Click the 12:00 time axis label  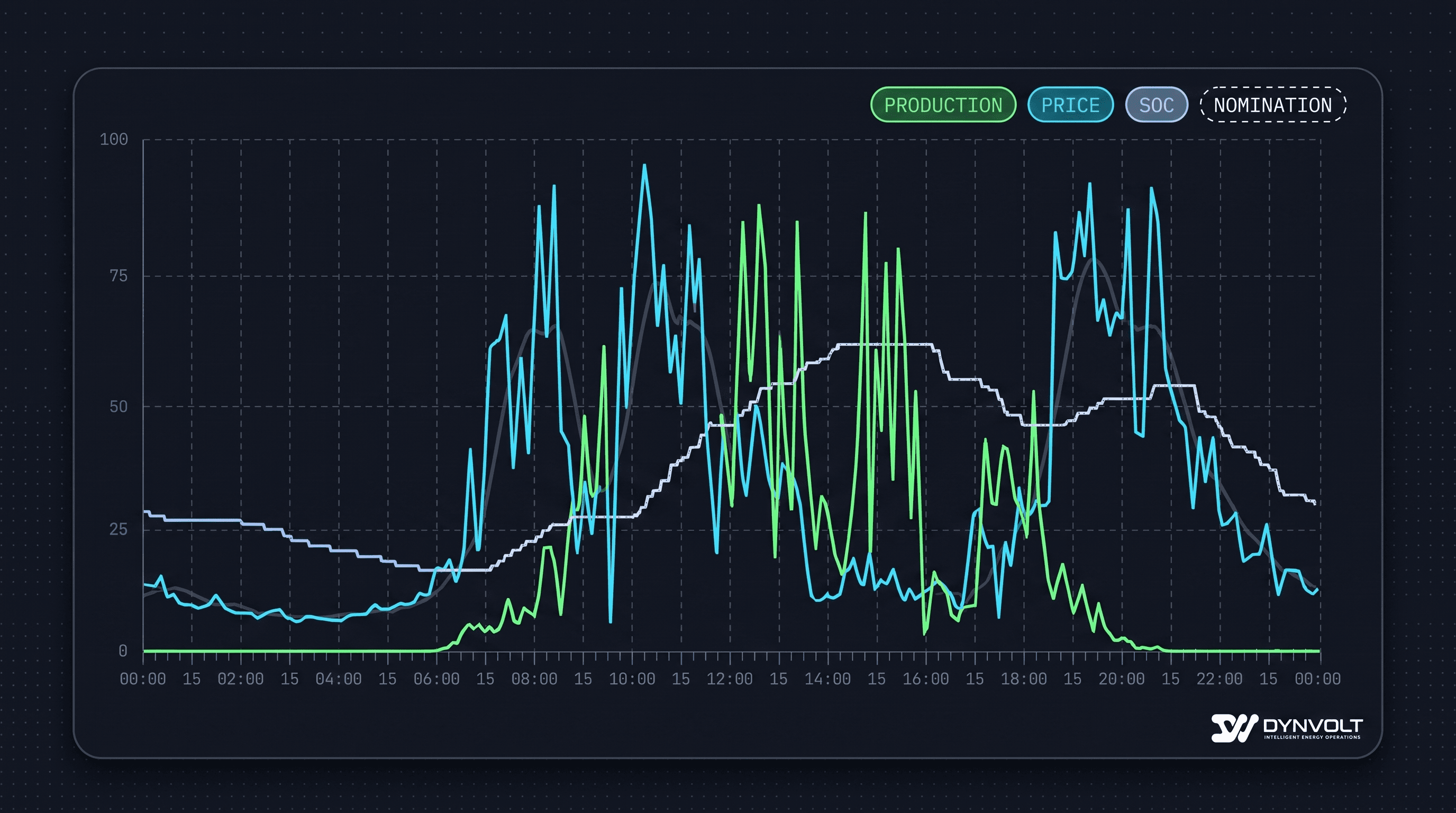pyautogui.click(x=730, y=679)
